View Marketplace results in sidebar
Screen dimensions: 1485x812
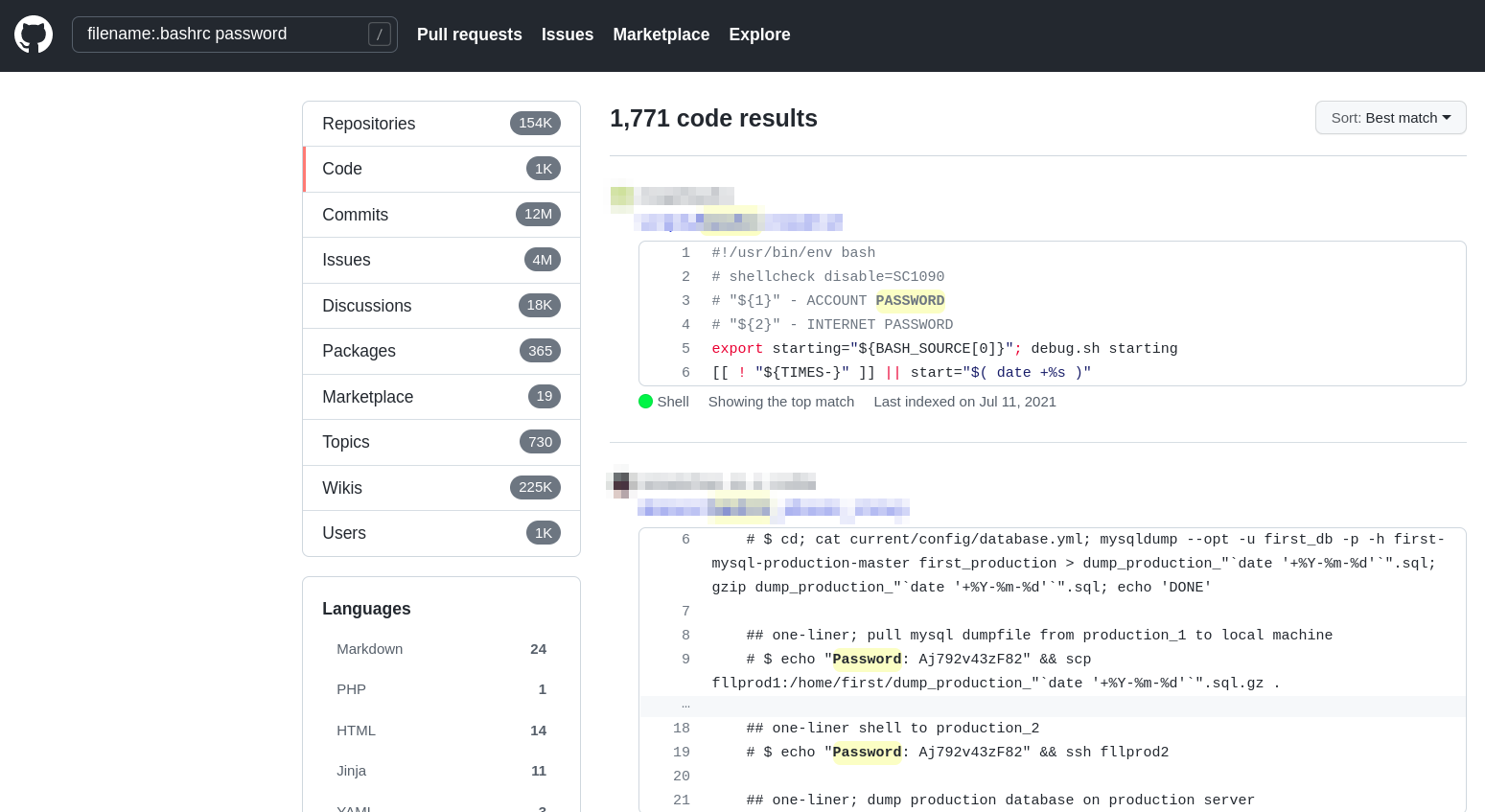click(442, 397)
